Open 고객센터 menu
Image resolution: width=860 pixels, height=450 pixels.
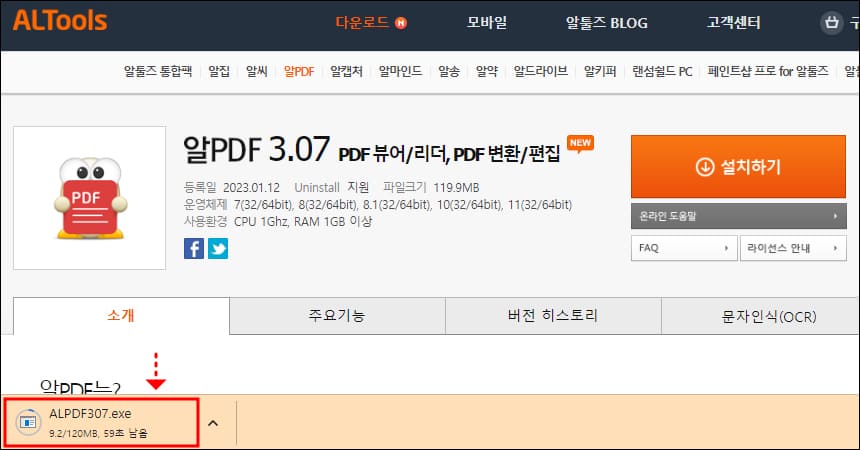click(733, 23)
